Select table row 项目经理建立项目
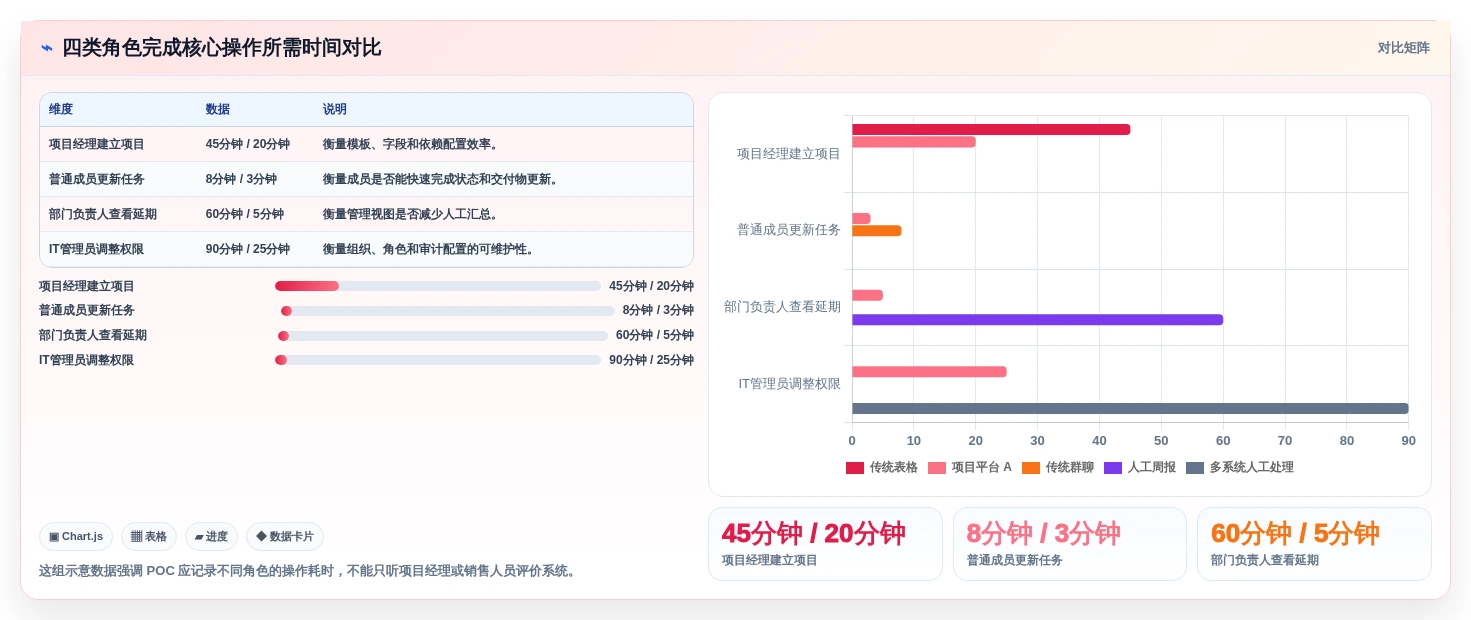This screenshot has width=1471, height=620. (x=366, y=144)
